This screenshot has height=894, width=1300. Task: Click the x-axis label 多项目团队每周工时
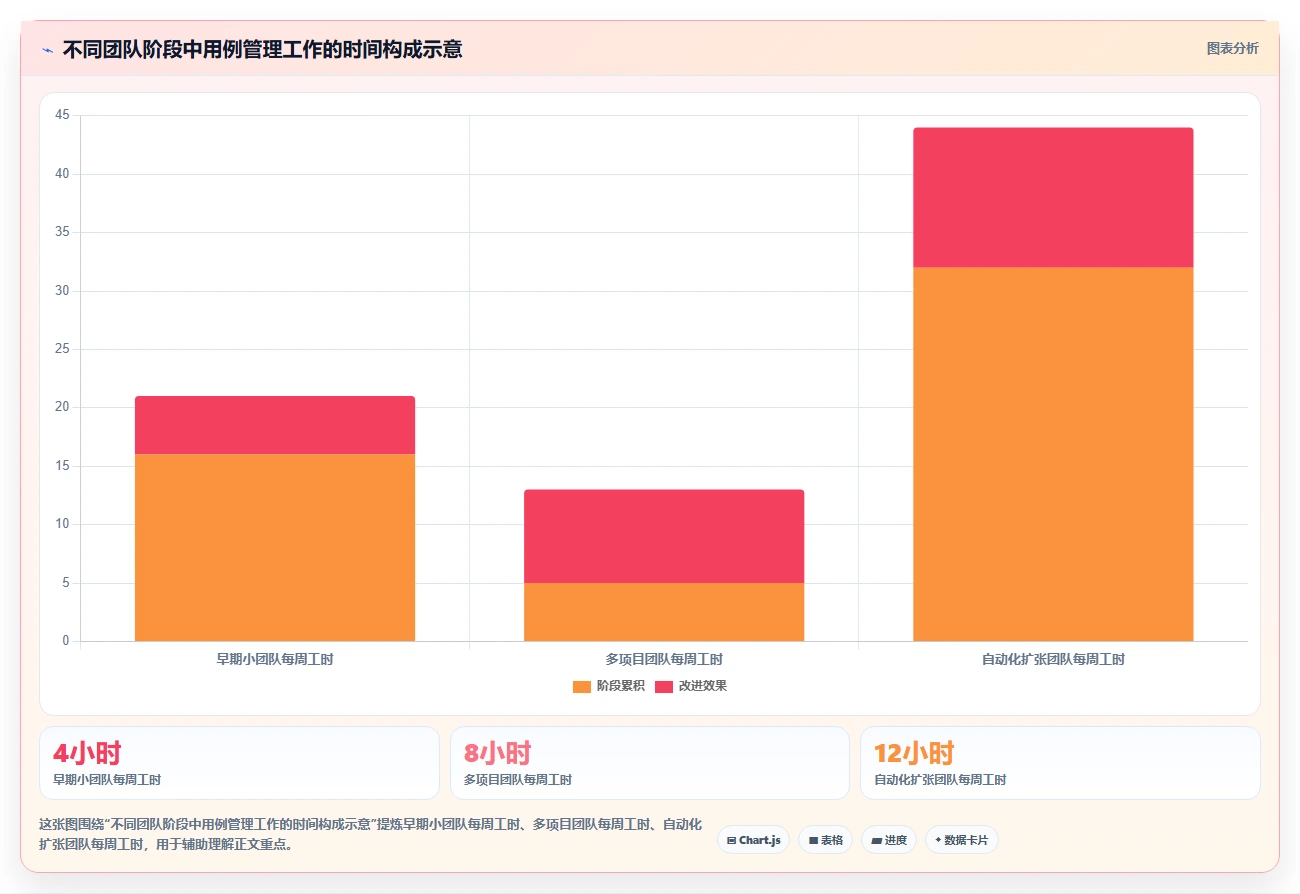[664, 659]
